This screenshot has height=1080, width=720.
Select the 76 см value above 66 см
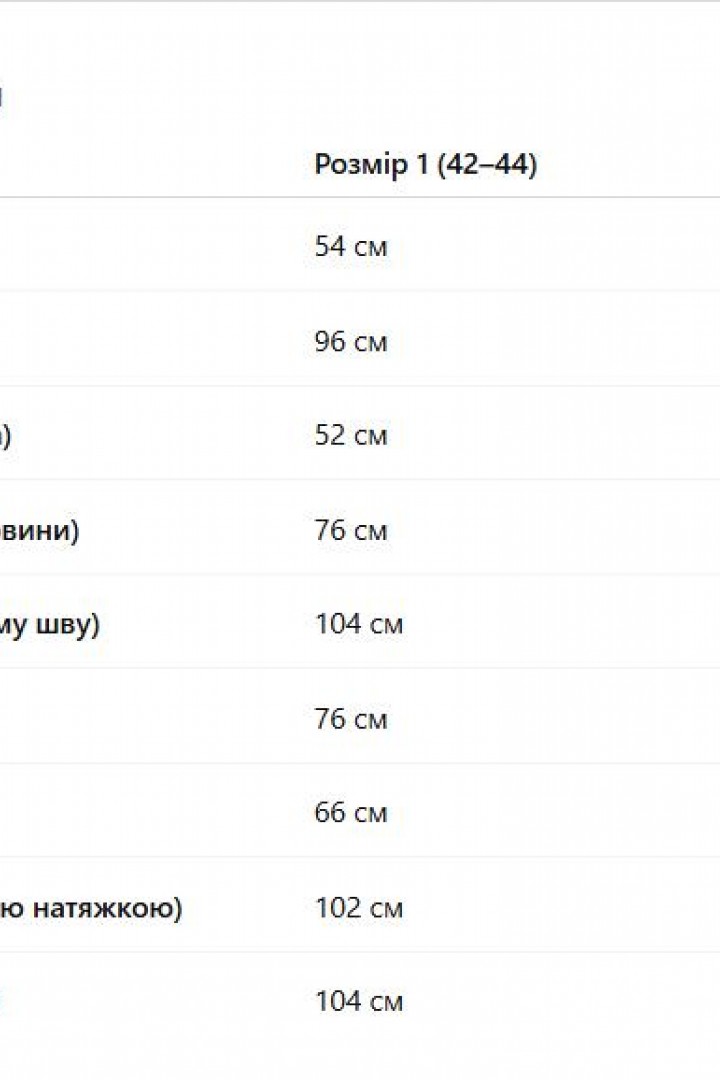coord(351,718)
